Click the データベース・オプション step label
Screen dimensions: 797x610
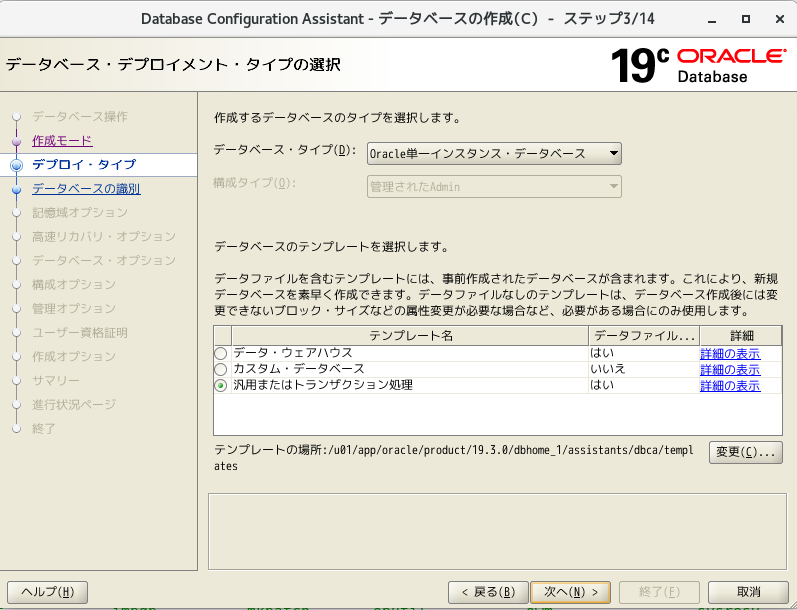click(x=104, y=260)
